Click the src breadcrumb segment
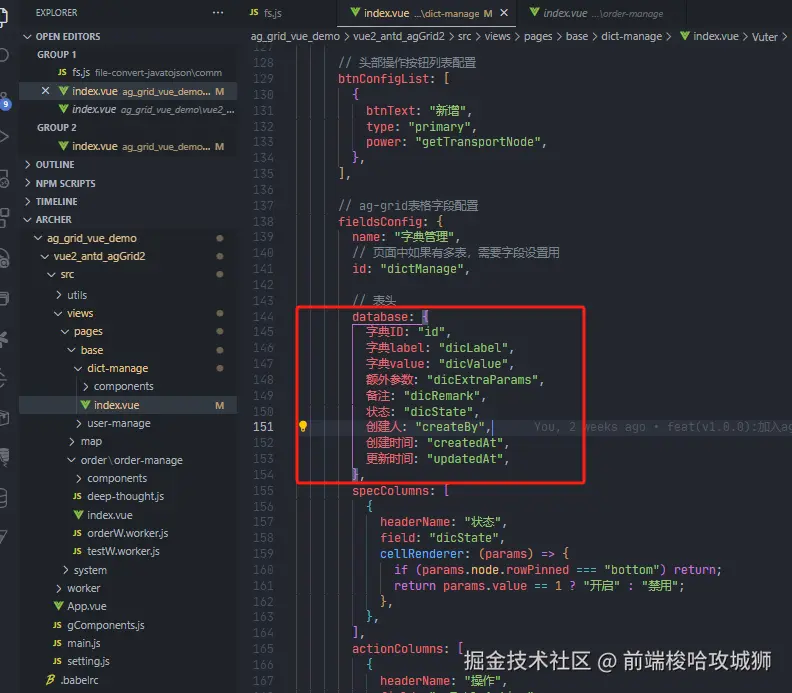Viewport: 792px width, 693px height. click(464, 36)
